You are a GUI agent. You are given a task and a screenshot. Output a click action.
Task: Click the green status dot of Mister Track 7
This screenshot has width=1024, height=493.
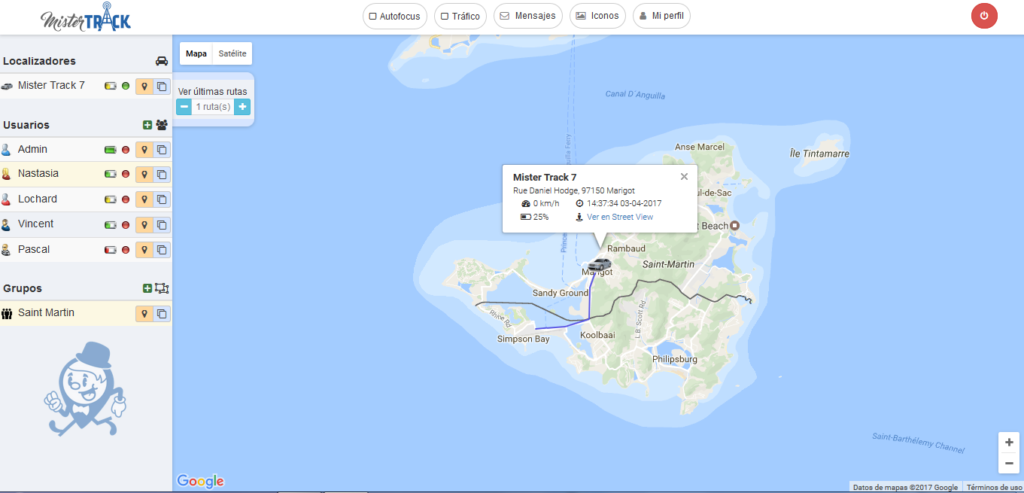(x=125, y=86)
